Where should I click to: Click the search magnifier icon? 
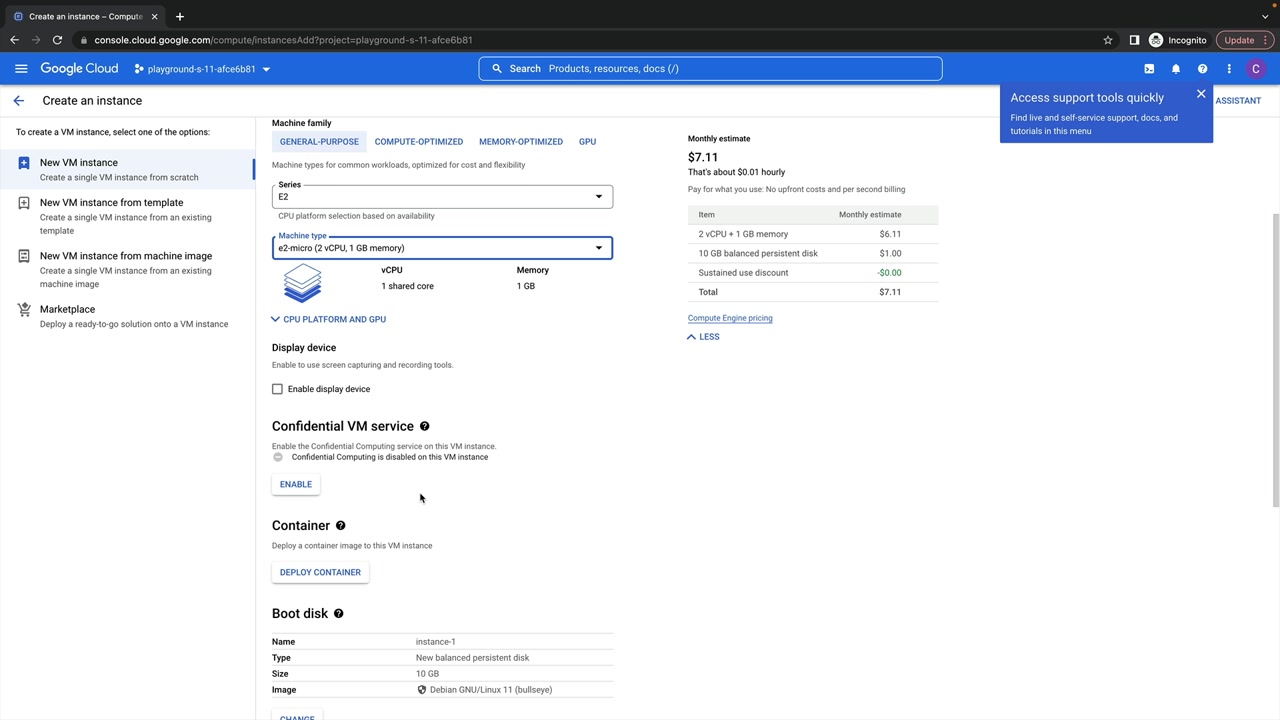point(497,69)
